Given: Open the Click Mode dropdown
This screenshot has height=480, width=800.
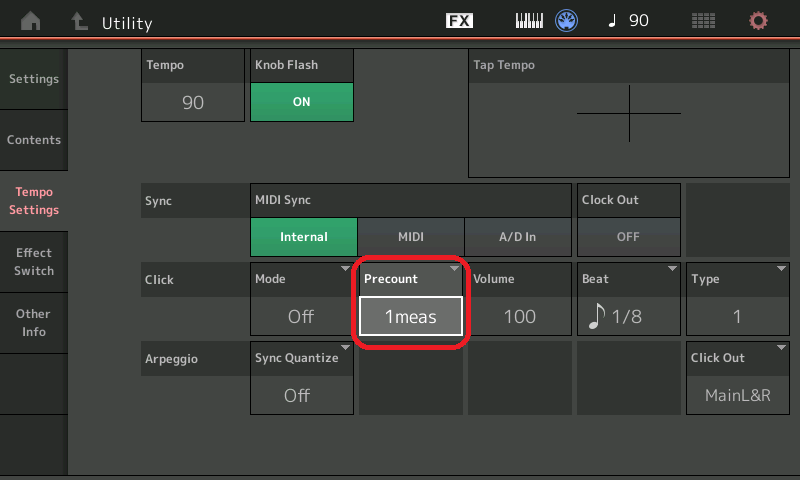Looking at the screenshot, I should click(x=301, y=300).
